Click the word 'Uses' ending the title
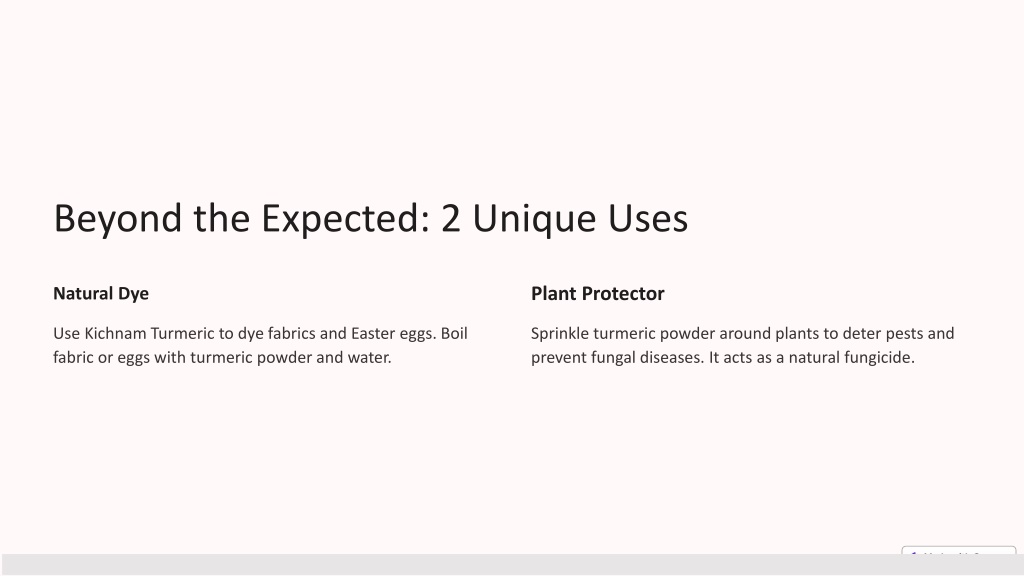The width and height of the screenshot is (1024, 576). 648,219
